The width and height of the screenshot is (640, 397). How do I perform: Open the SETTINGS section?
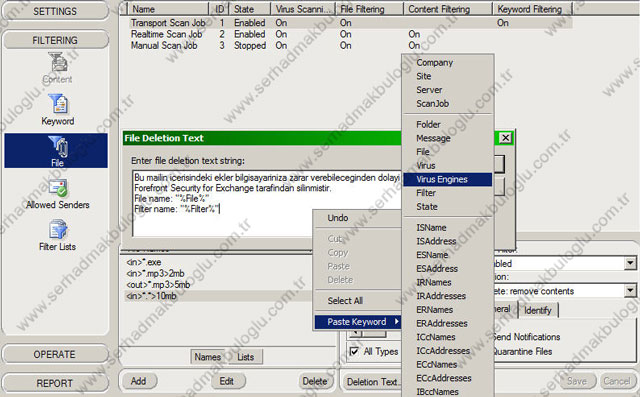coord(55,11)
